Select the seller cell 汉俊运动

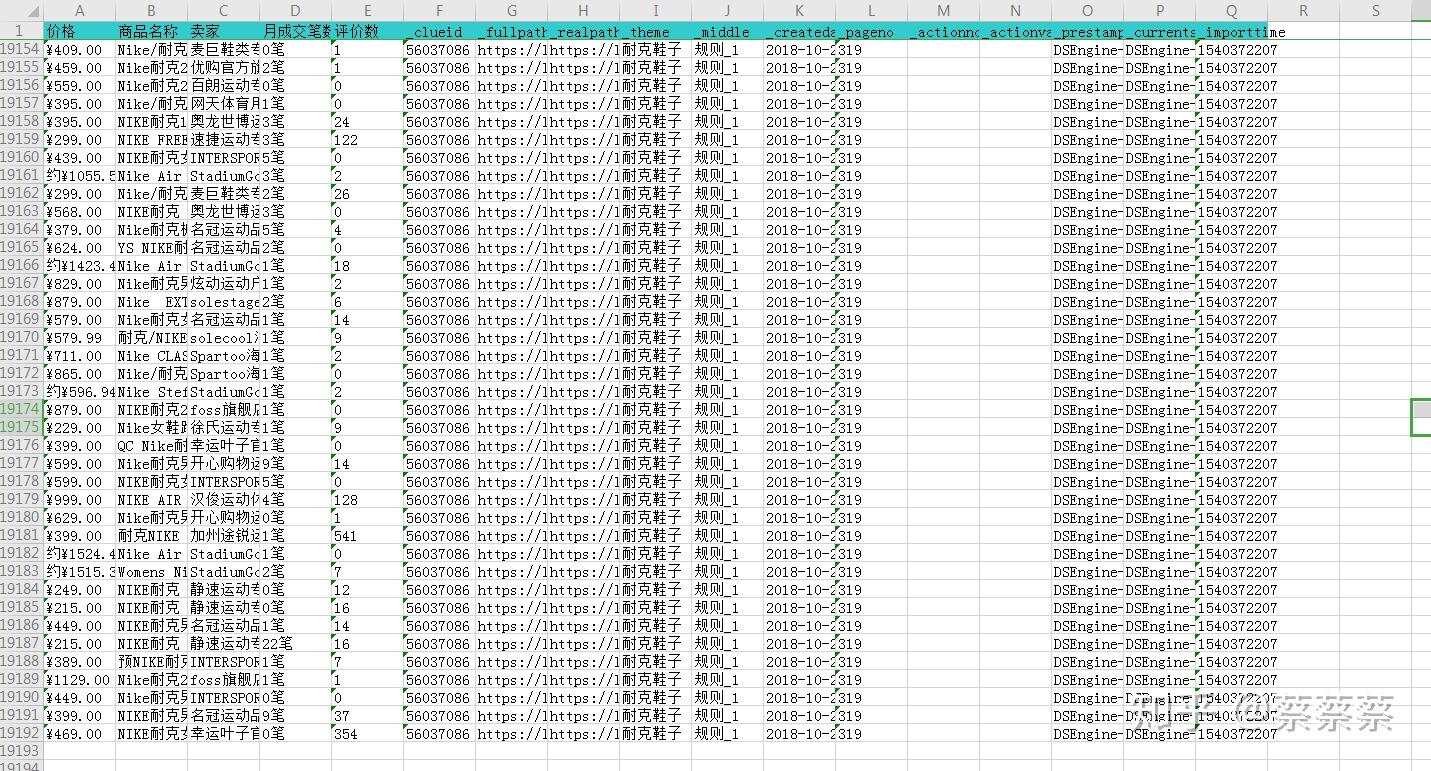(x=224, y=500)
